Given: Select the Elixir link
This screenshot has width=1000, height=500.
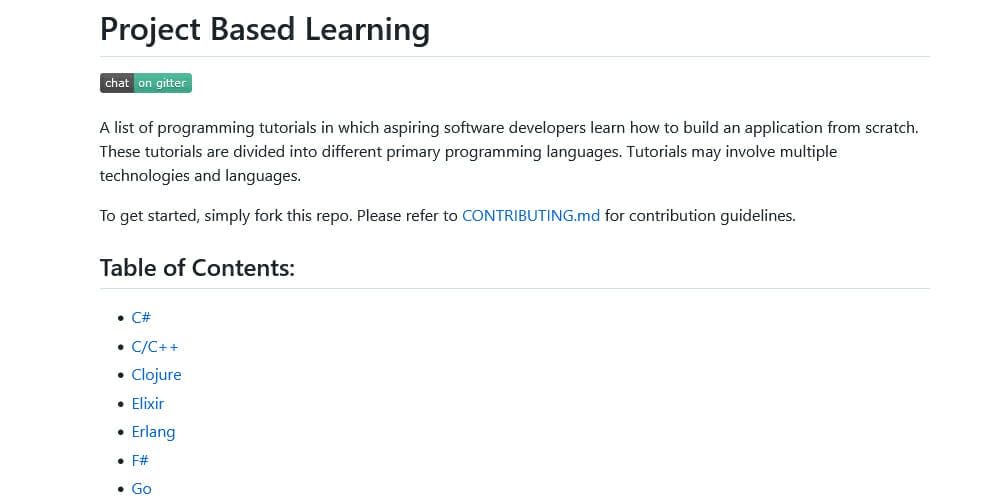Looking at the screenshot, I should (x=148, y=403).
